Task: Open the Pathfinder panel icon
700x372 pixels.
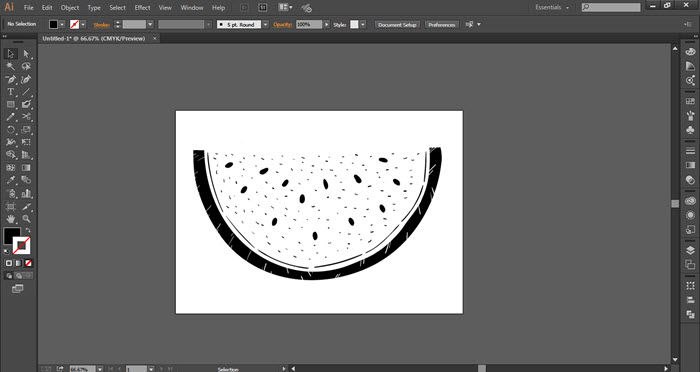Action: [690, 314]
